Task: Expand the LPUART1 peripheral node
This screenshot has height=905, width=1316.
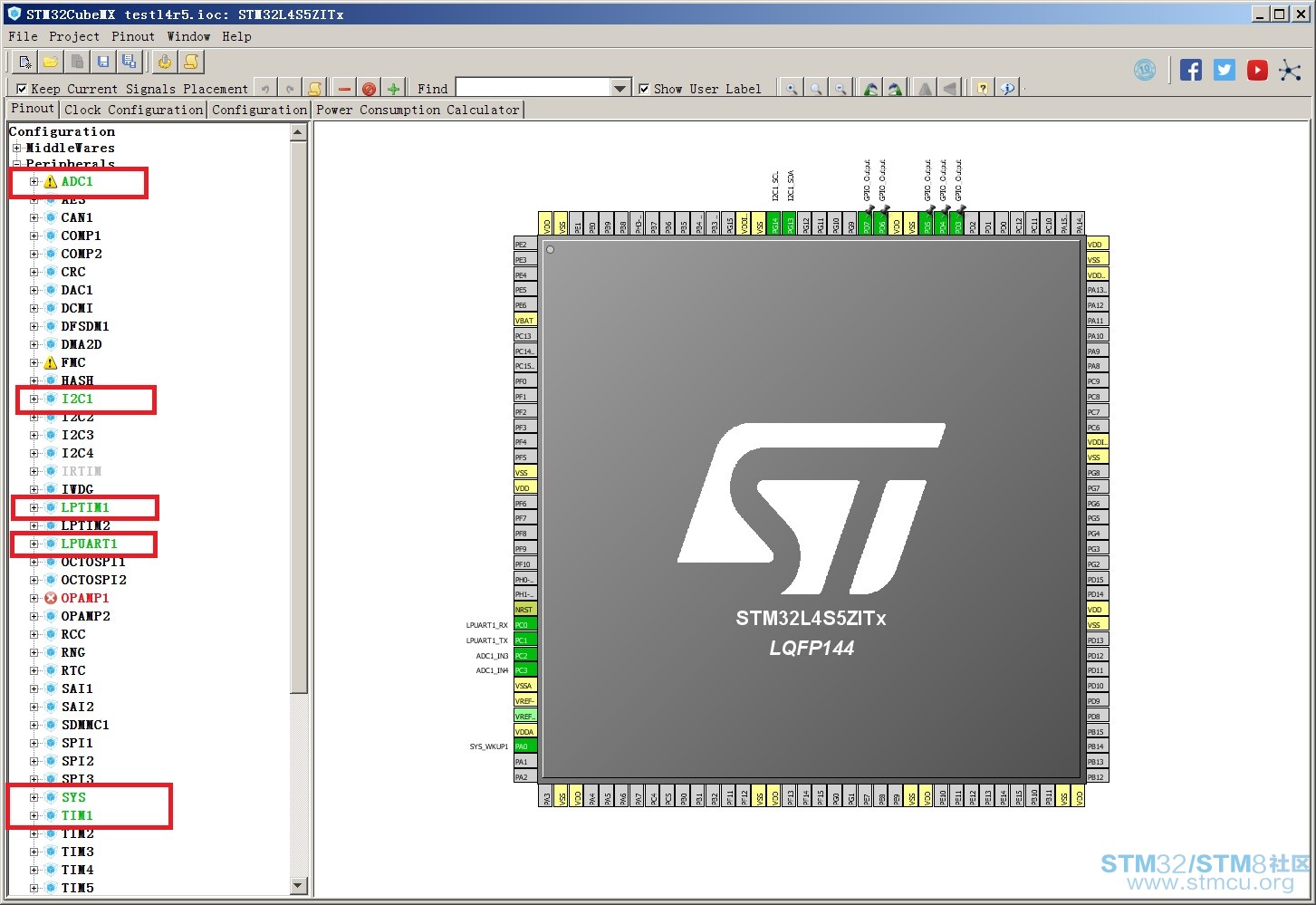Action: click(34, 544)
